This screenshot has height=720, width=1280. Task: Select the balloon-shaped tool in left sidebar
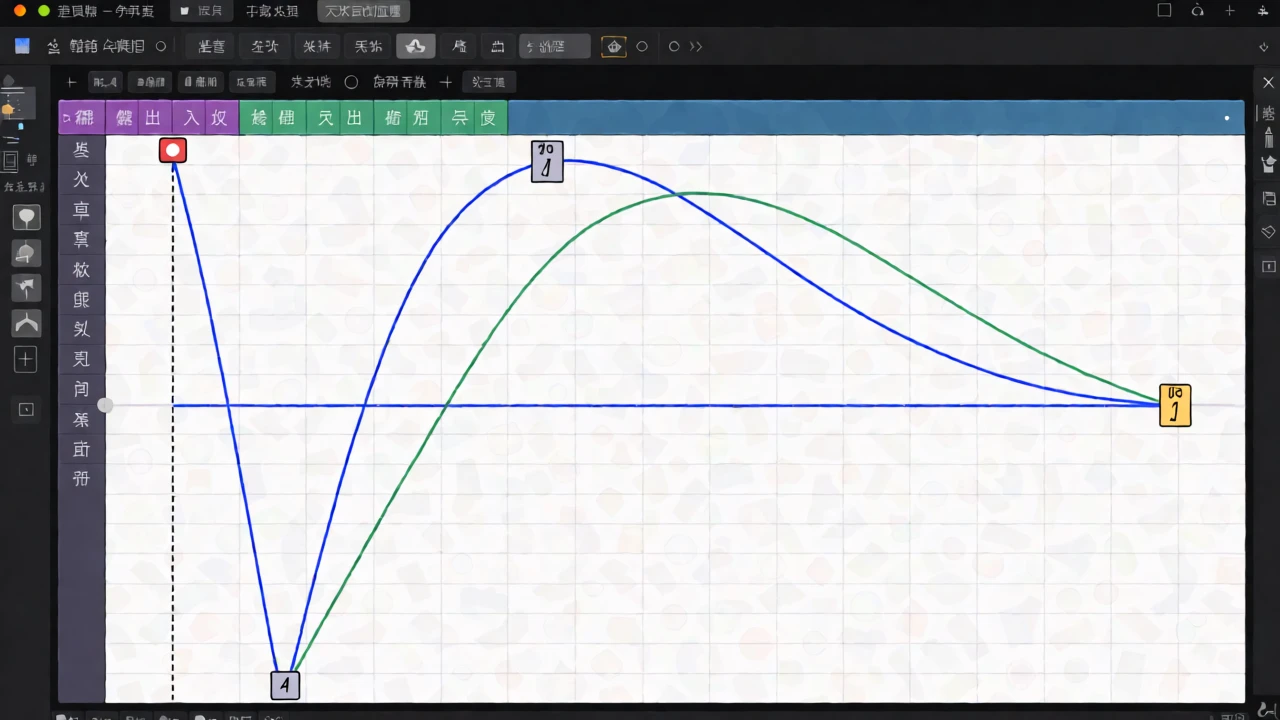pyautogui.click(x=26, y=218)
